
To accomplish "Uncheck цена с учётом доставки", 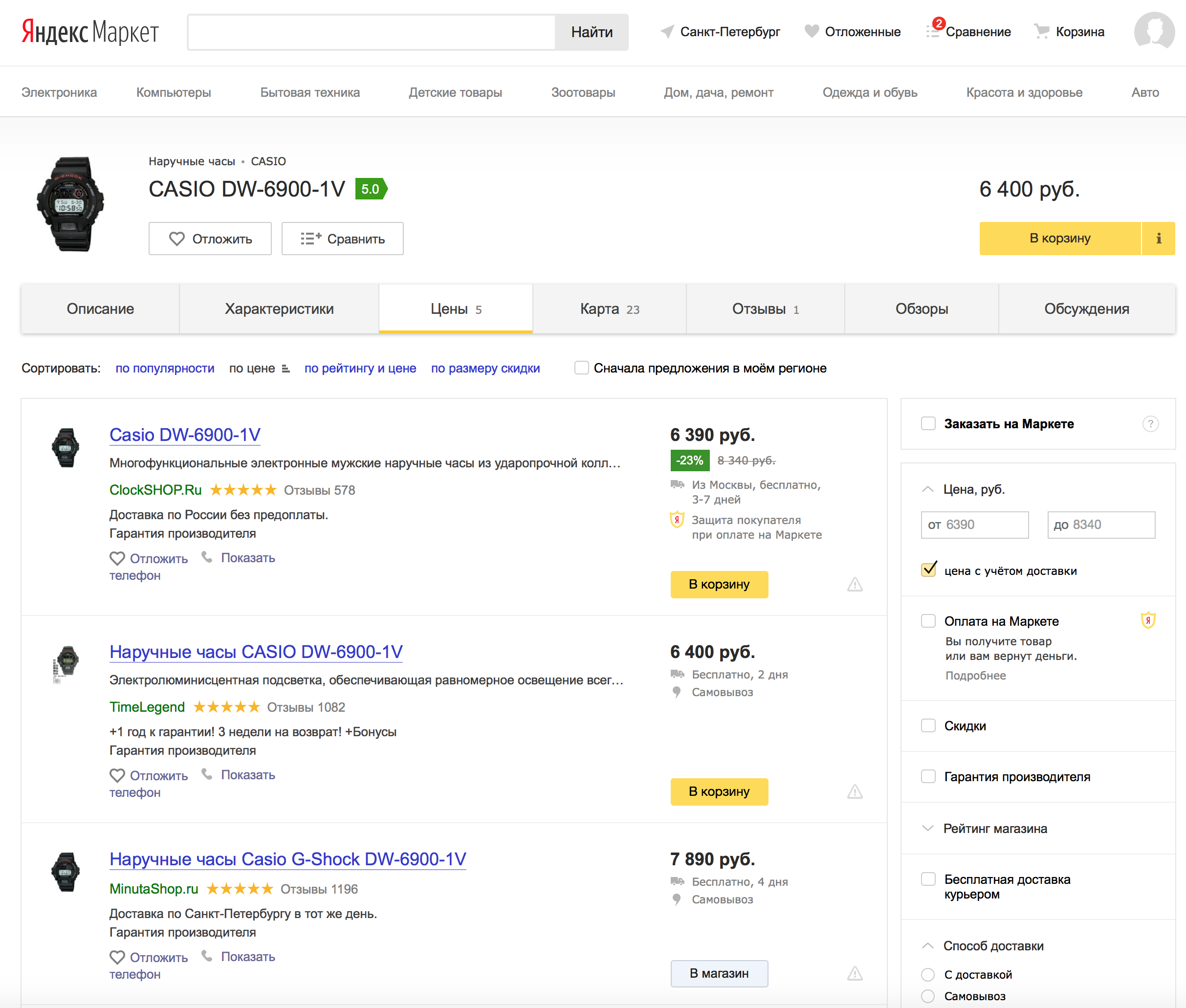I will (929, 570).
